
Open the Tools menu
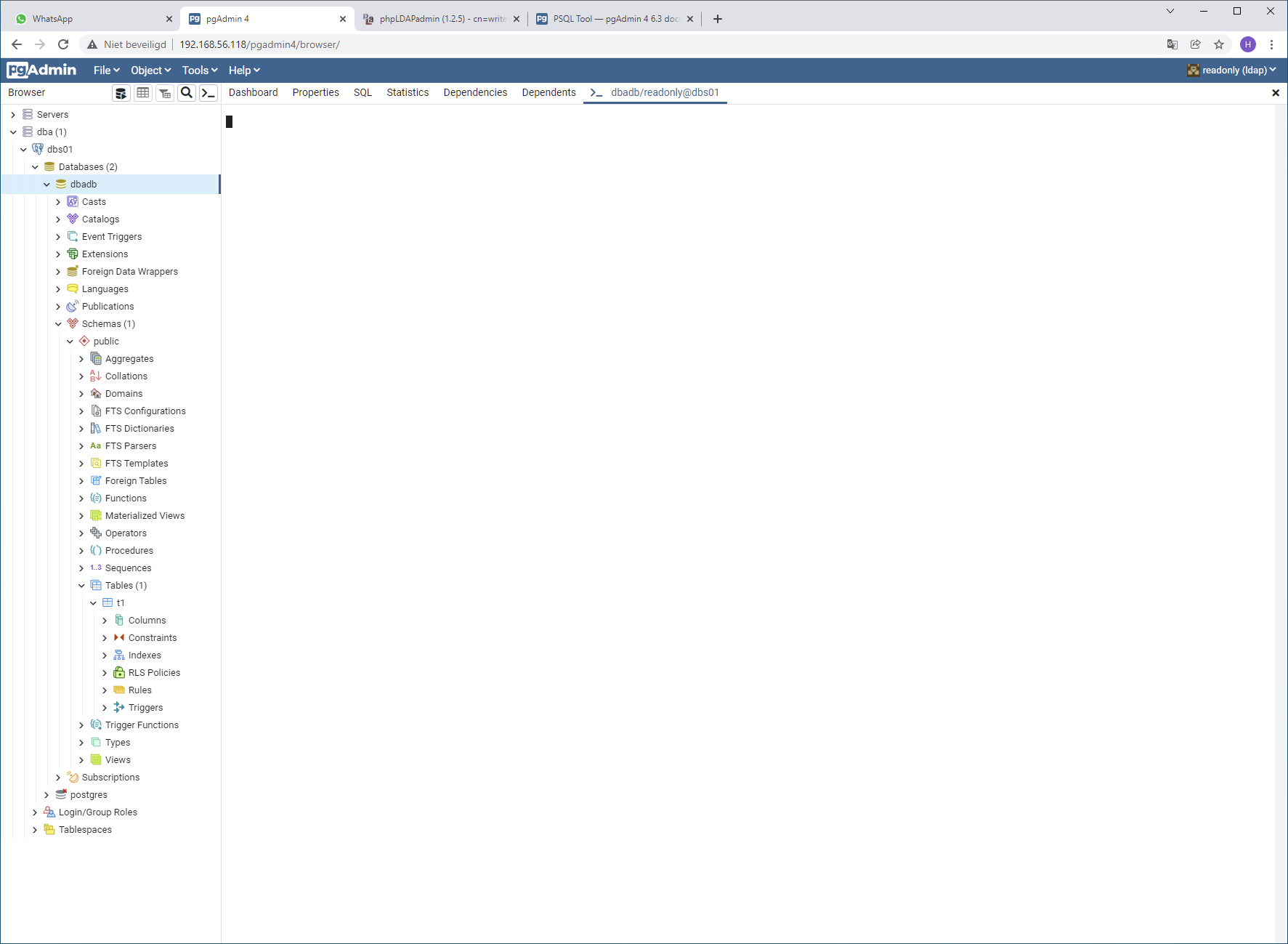click(199, 70)
